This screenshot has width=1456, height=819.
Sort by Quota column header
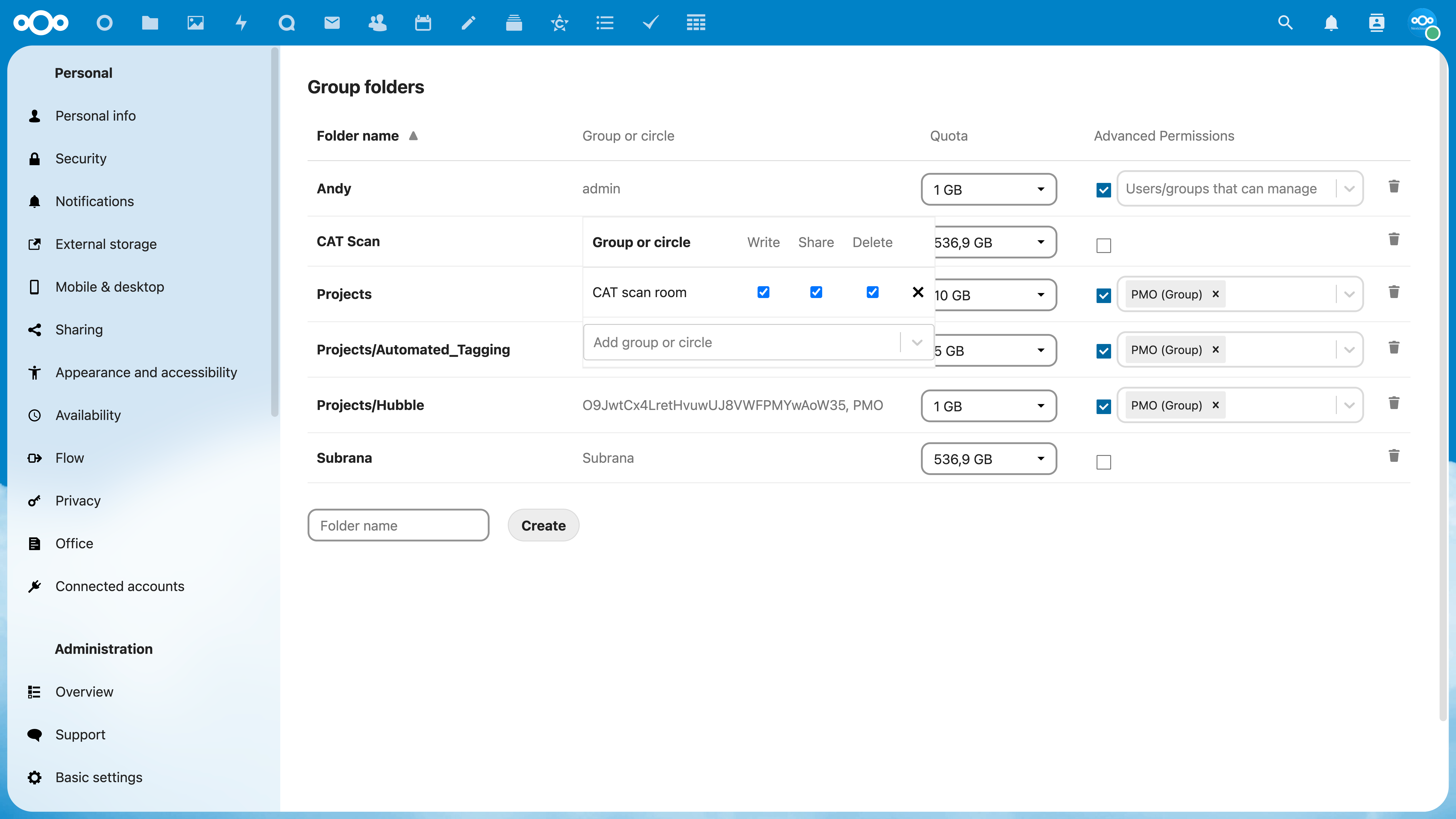point(948,136)
